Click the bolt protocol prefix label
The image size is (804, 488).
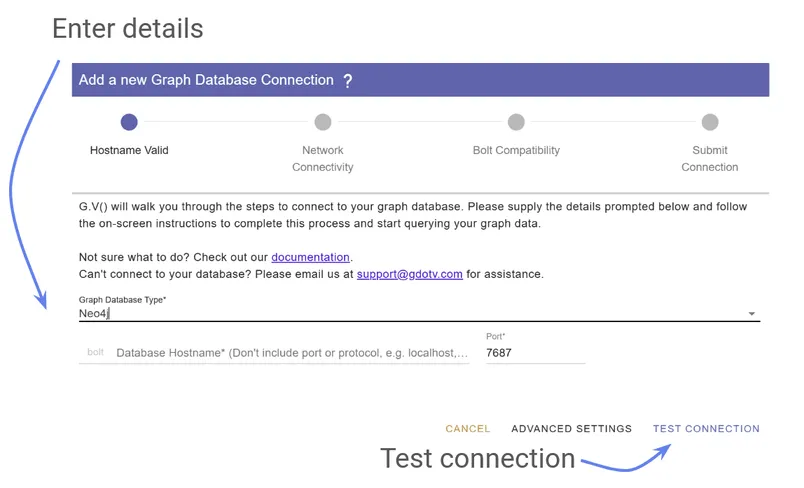click(95, 352)
